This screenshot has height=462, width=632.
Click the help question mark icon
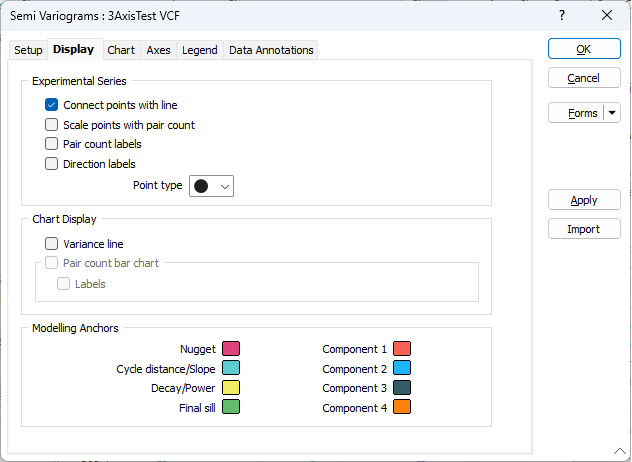point(562,16)
